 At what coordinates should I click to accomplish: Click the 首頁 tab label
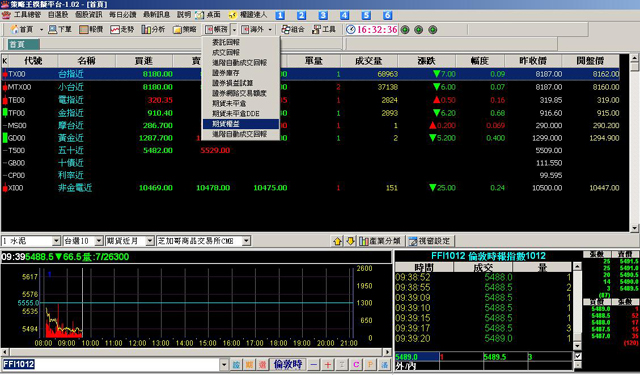[23, 44]
